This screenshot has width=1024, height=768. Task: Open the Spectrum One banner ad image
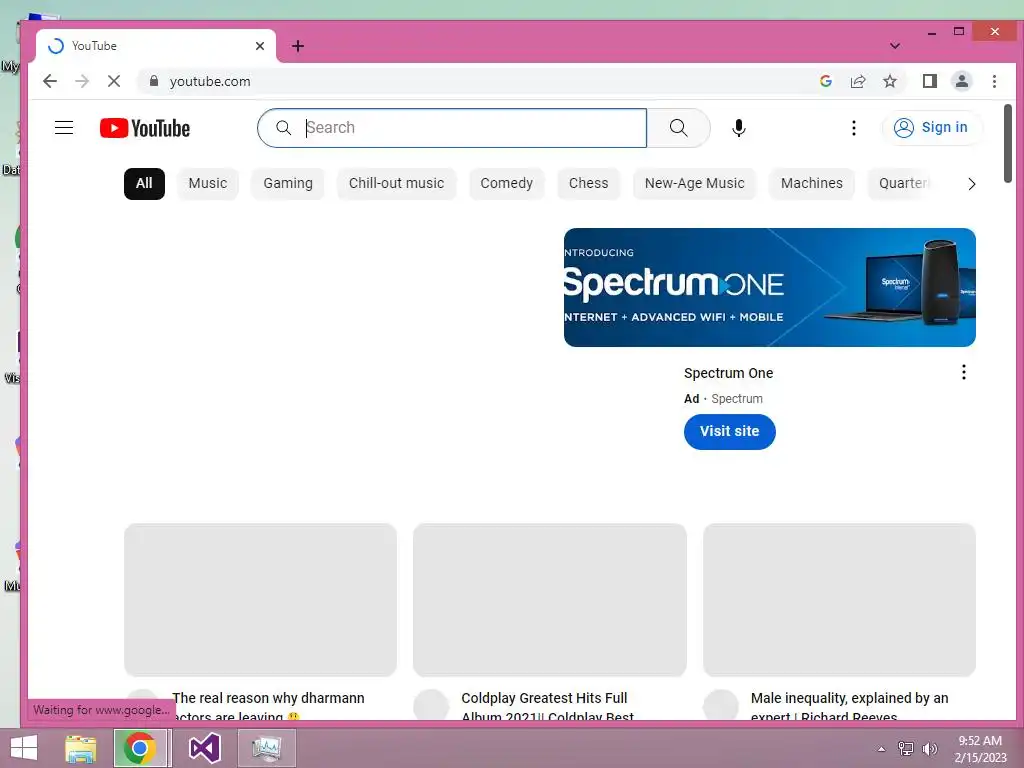point(769,287)
